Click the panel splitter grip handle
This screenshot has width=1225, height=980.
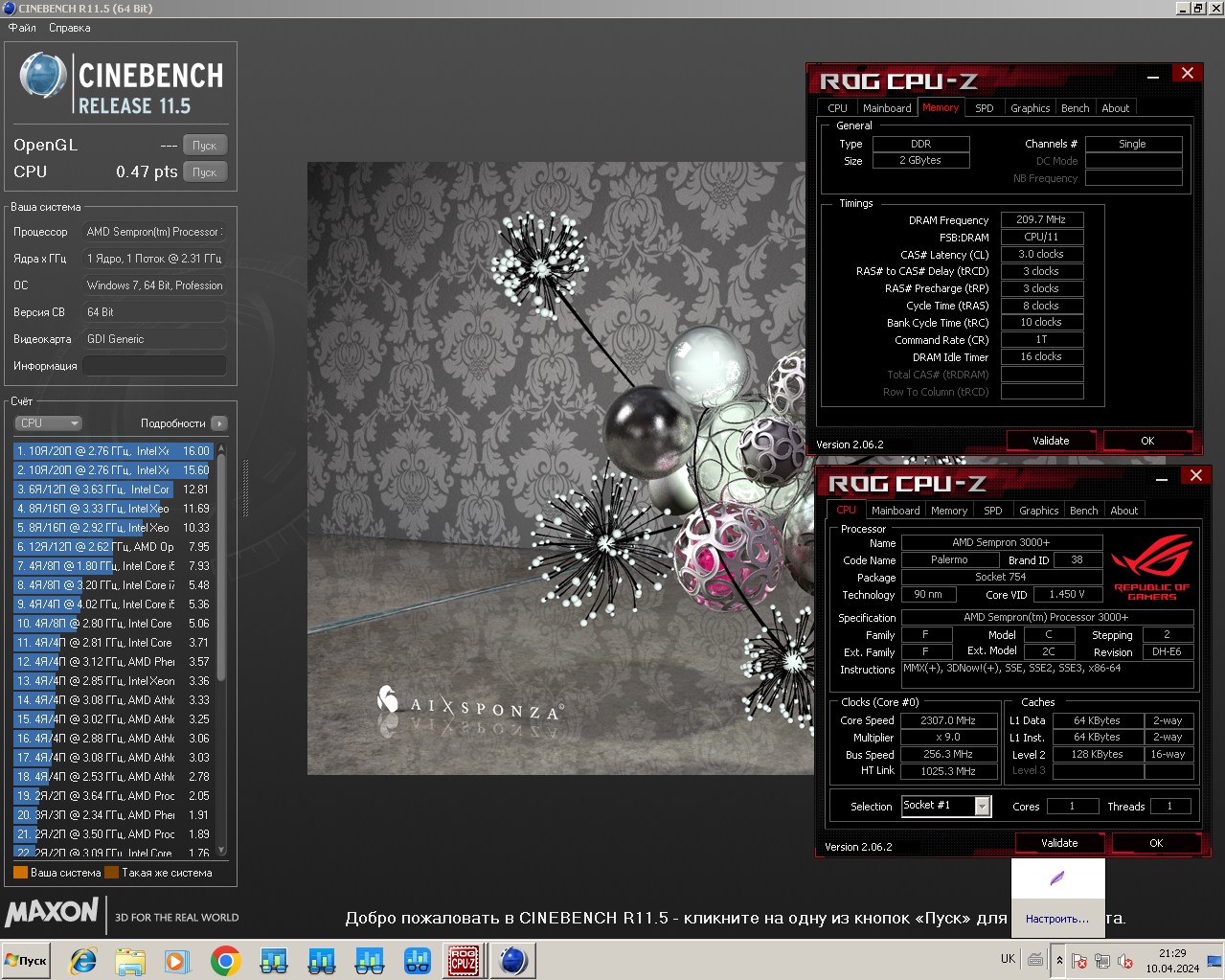click(245, 489)
